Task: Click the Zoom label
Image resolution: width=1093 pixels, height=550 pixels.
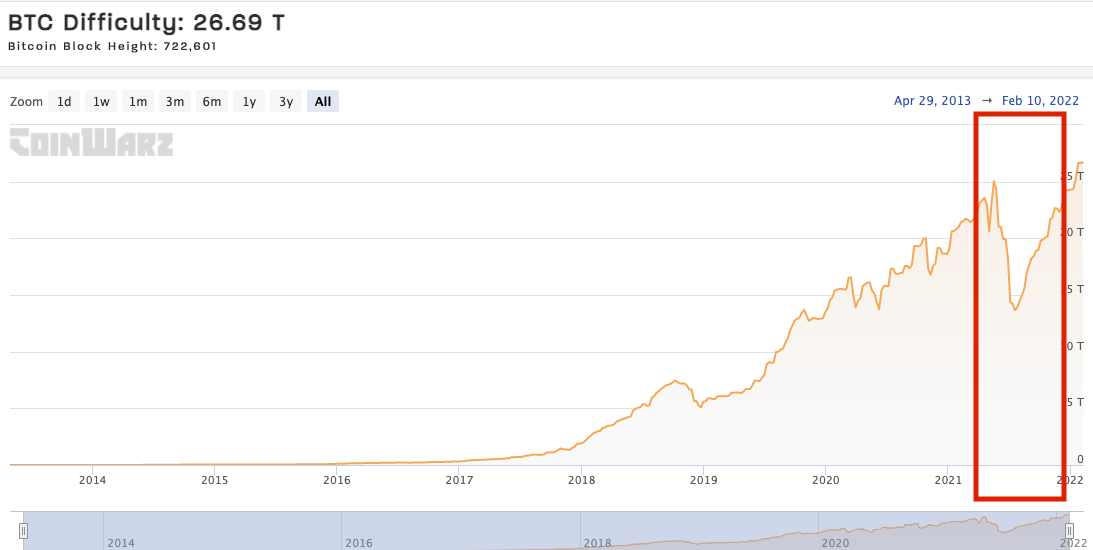Action: (x=26, y=102)
